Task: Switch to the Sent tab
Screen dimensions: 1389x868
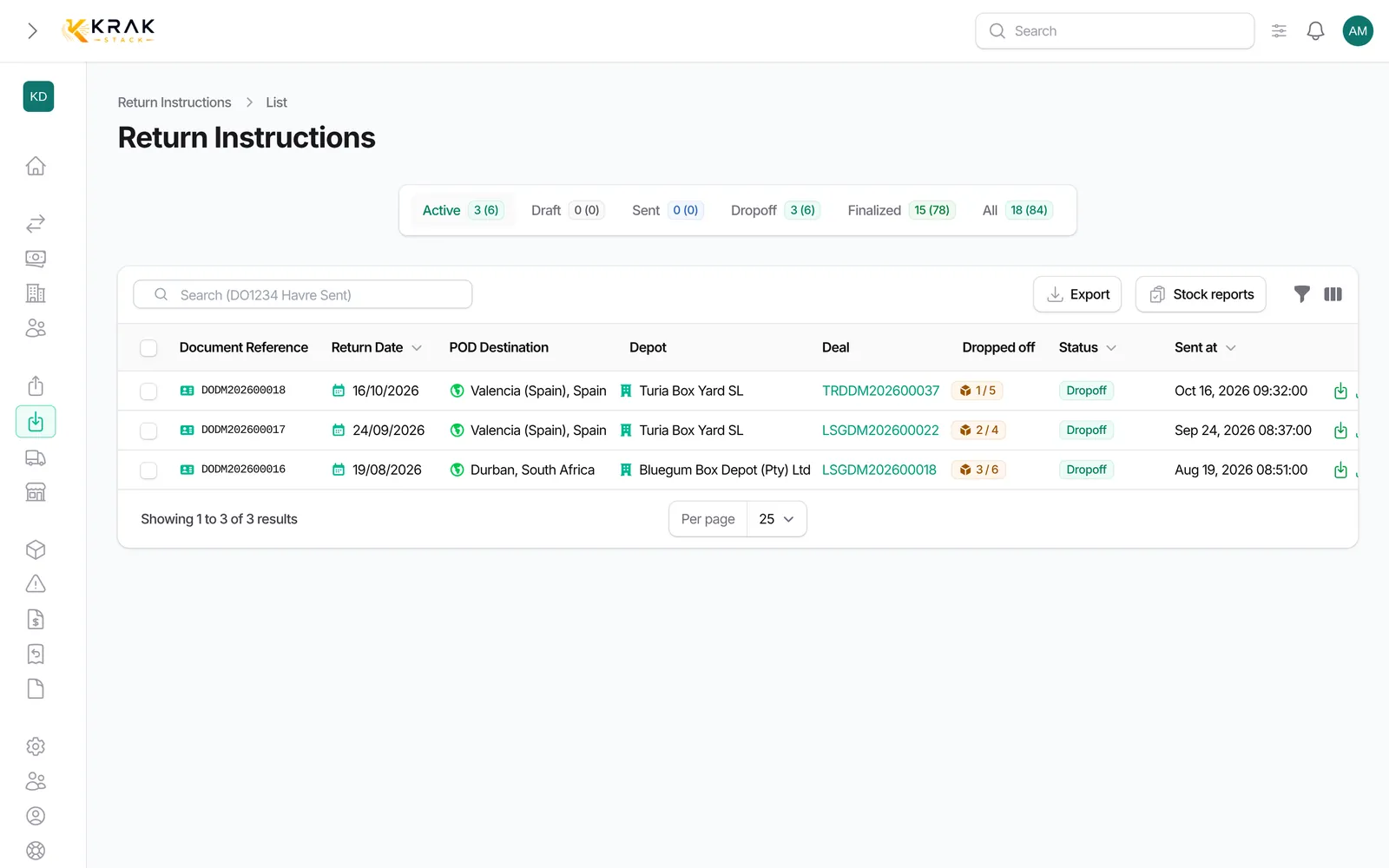Action: [666, 210]
